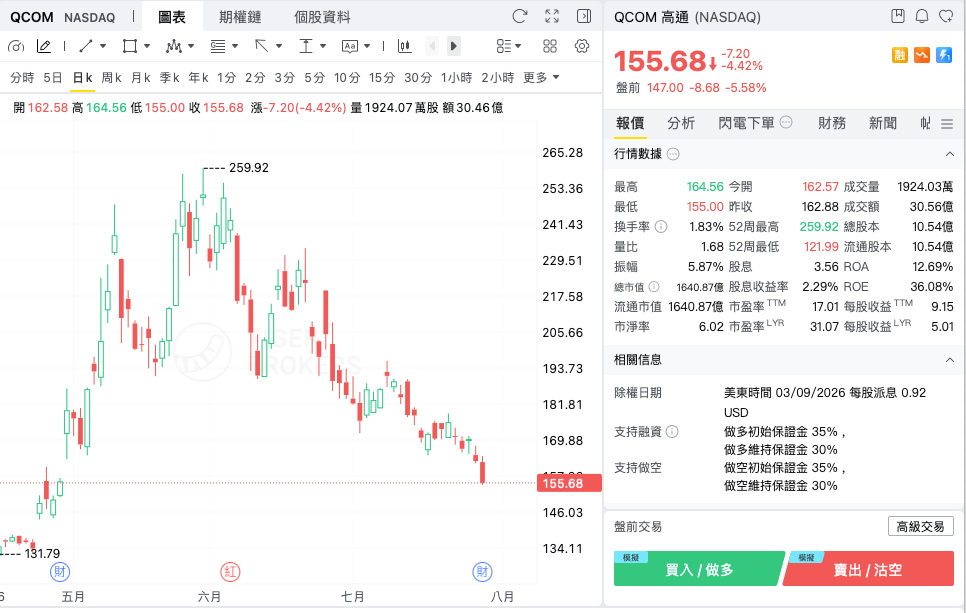Open dropdown arrow next to arrow tool
This screenshot has height=613, width=966.
coord(279,46)
